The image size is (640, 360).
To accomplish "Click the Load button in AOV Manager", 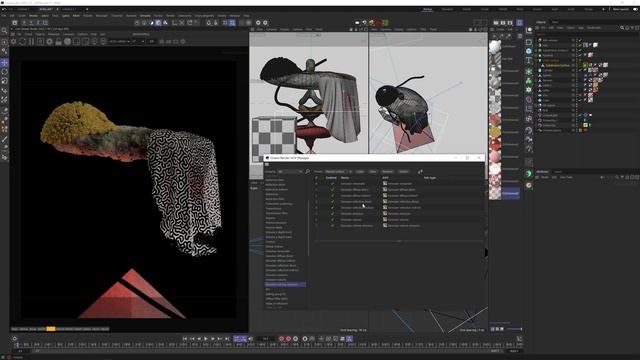I will pos(360,172).
